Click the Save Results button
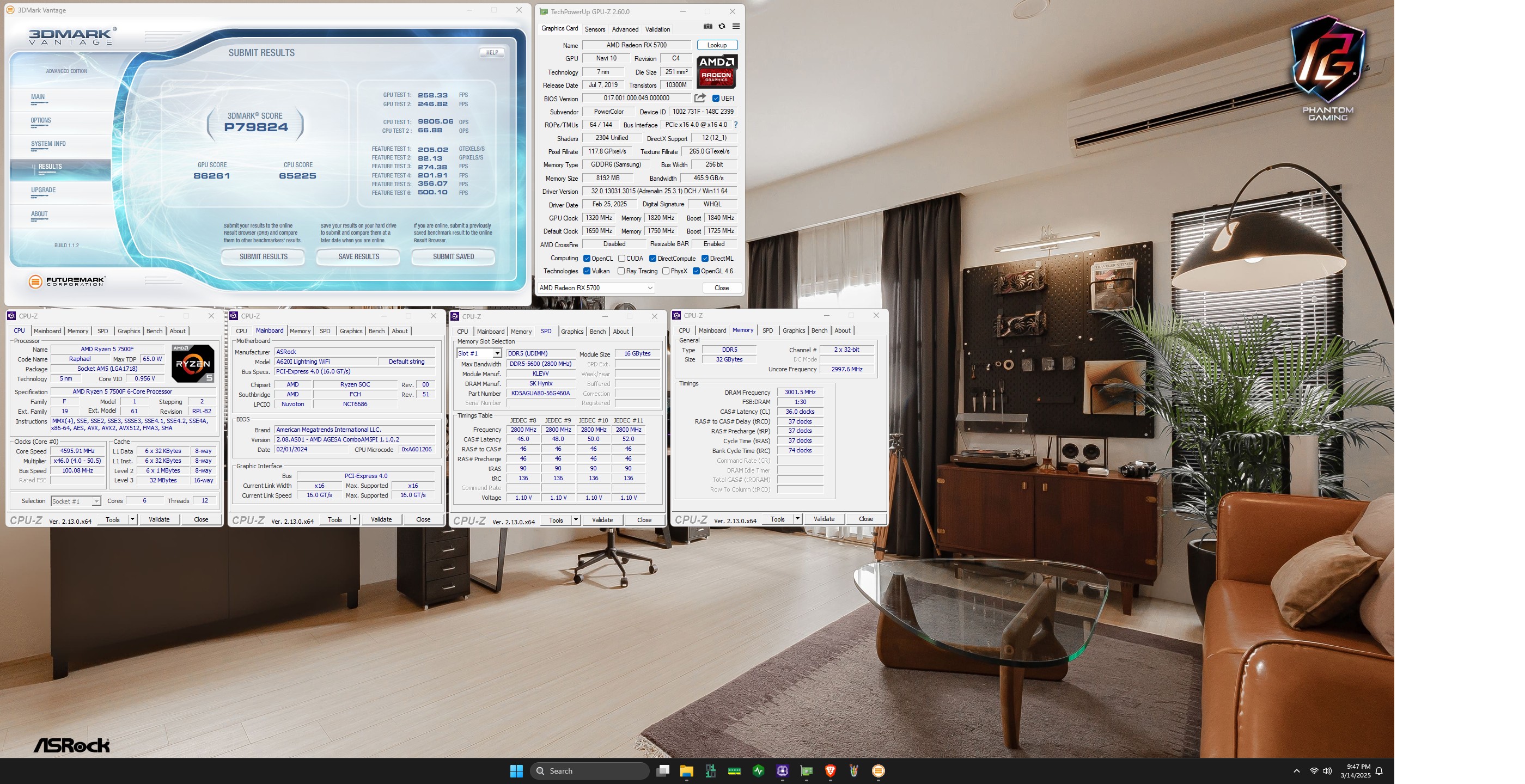 359,257
